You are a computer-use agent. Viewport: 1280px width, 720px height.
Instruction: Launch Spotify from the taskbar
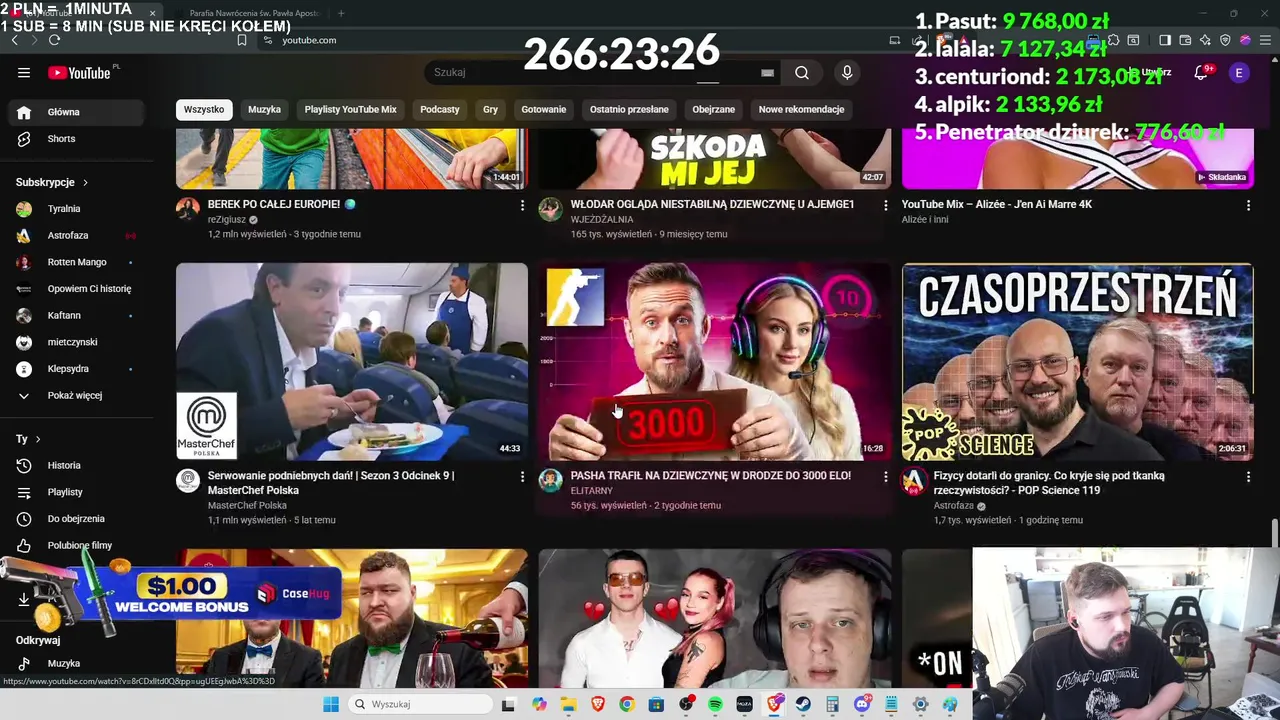[x=715, y=704]
